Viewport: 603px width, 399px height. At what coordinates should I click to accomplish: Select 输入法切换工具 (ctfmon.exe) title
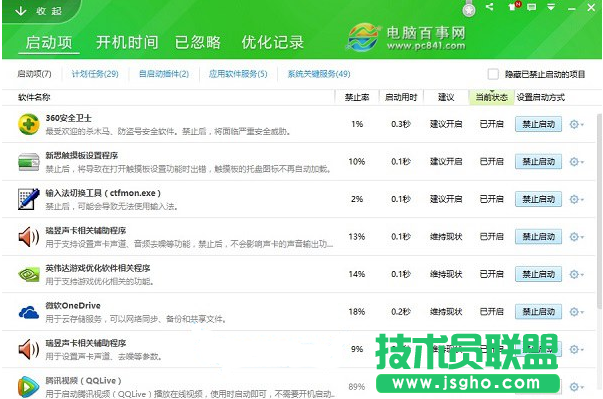pyautogui.click(x=103, y=193)
